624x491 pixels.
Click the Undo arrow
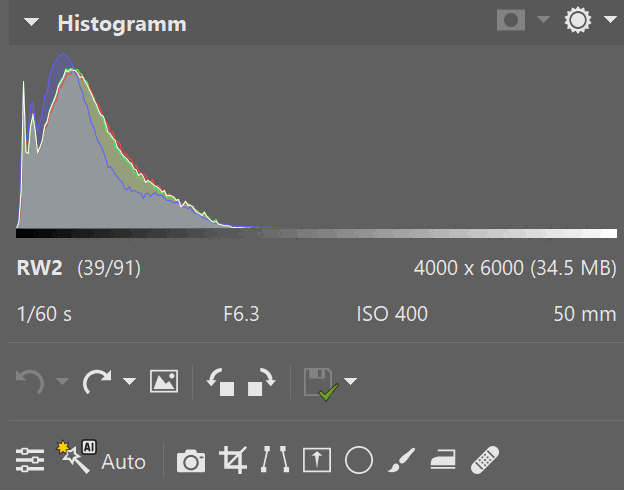point(30,381)
